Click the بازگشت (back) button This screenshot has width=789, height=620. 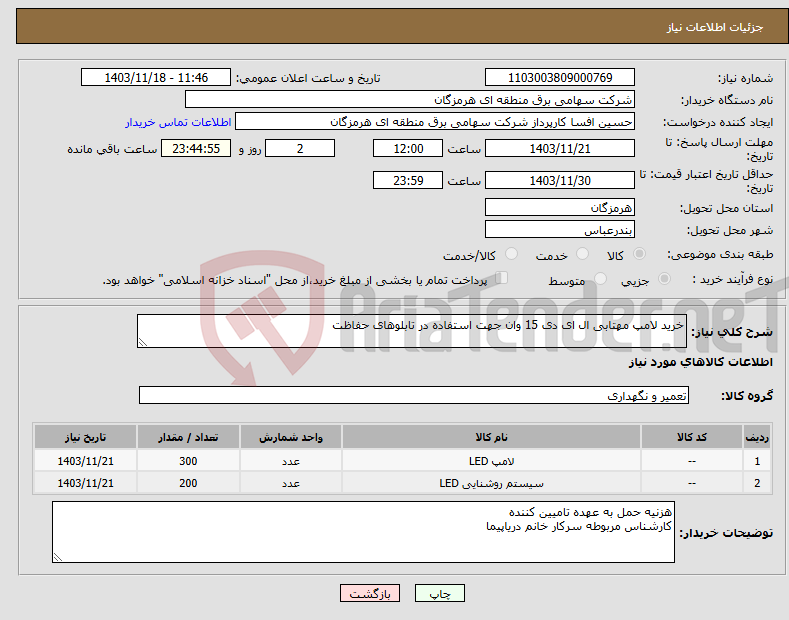[x=370, y=593]
